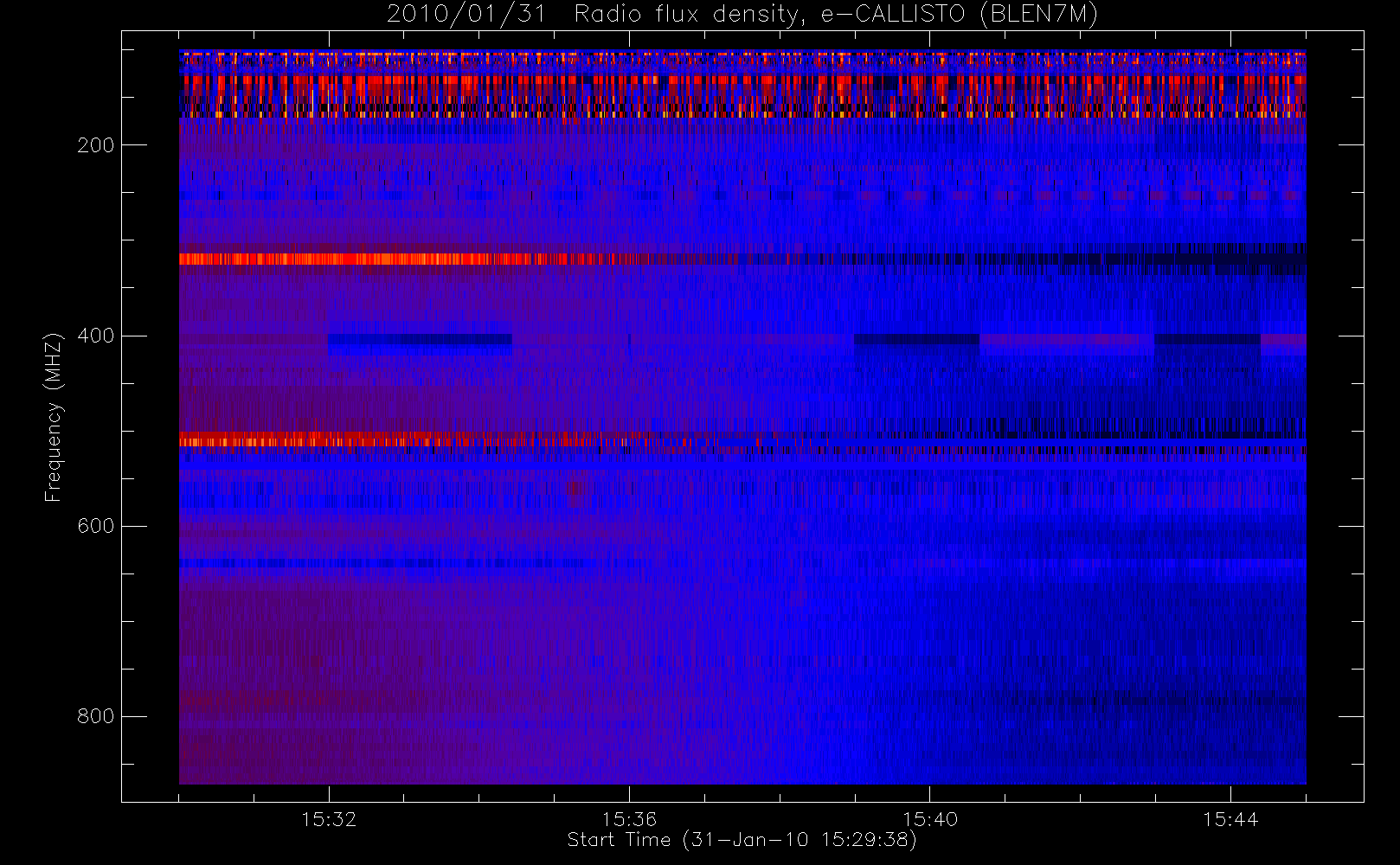Screen dimensions: 1400x865
Task: Click the "Start Time (31-Jan-10 15:29:38)" axis label
Action: (x=742, y=840)
